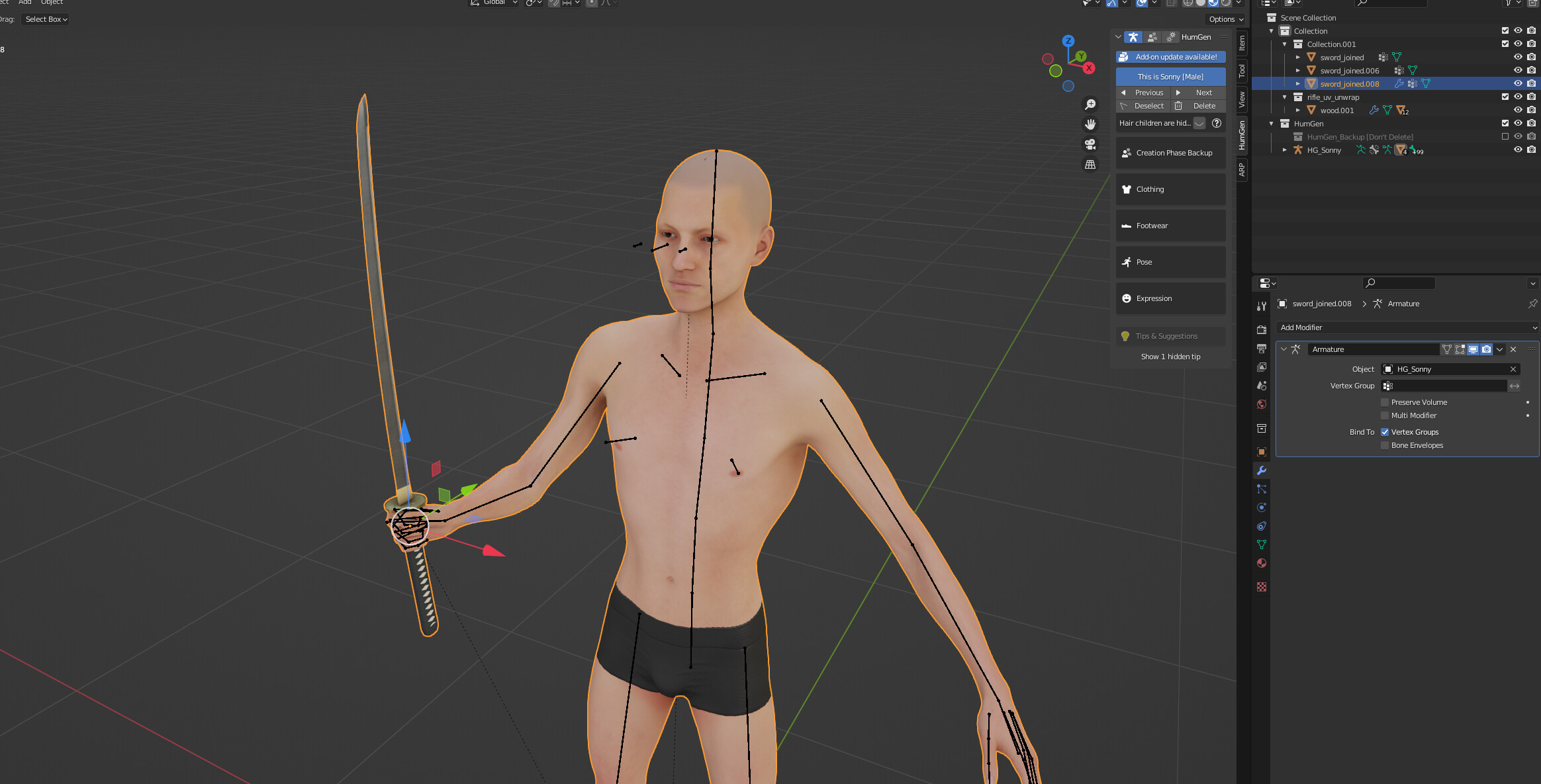Open Armature modifier extra options arrow
The width and height of the screenshot is (1541, 784).
pyautogui.click(x=1500, y=349)
